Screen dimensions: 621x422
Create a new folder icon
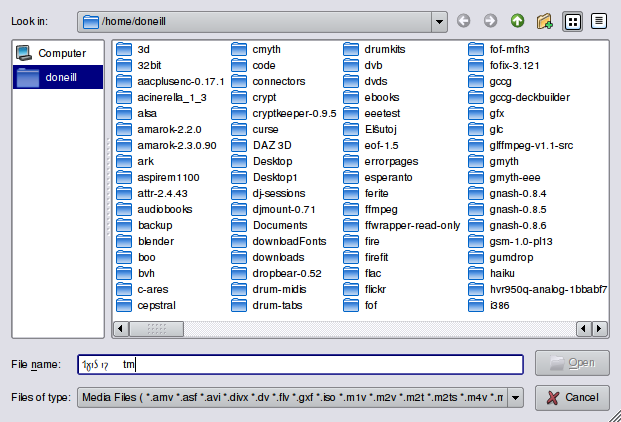pyautogui.click(x=545, y=20)
